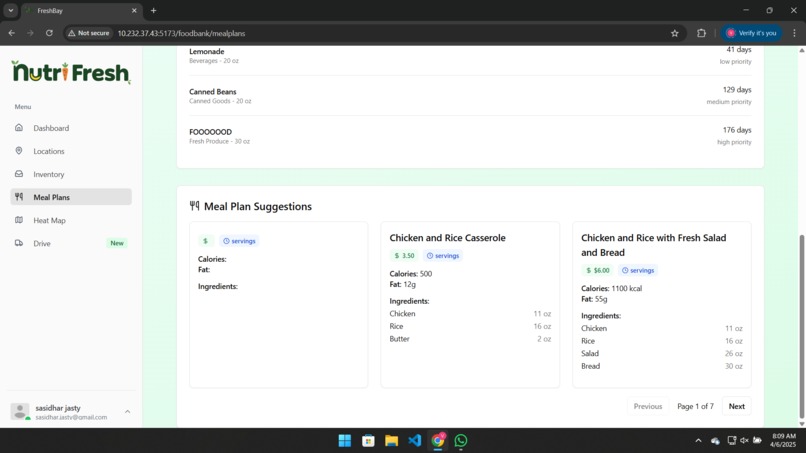The height and width of the screenshot is (453, 806).
Task: Click servings badge on Chicken and Rice Casserole
Action: (443, 256)
